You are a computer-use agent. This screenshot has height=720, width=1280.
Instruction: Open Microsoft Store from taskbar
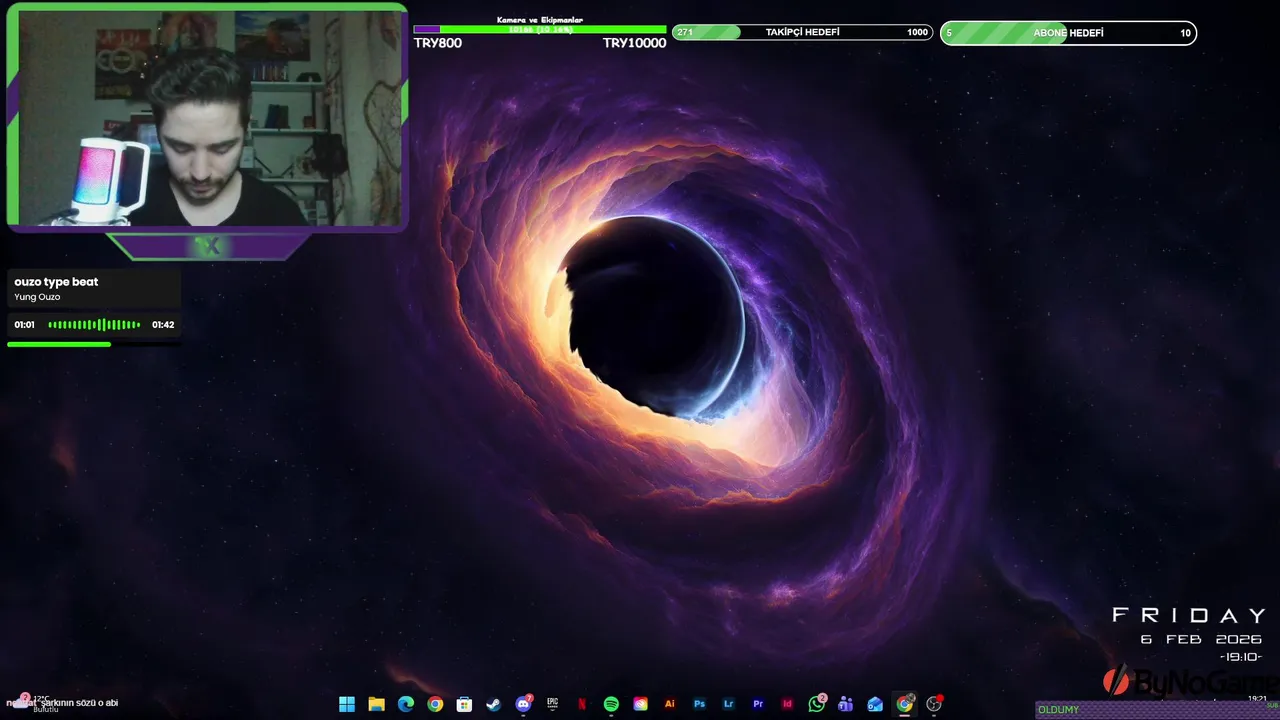(x=464, y=704)
